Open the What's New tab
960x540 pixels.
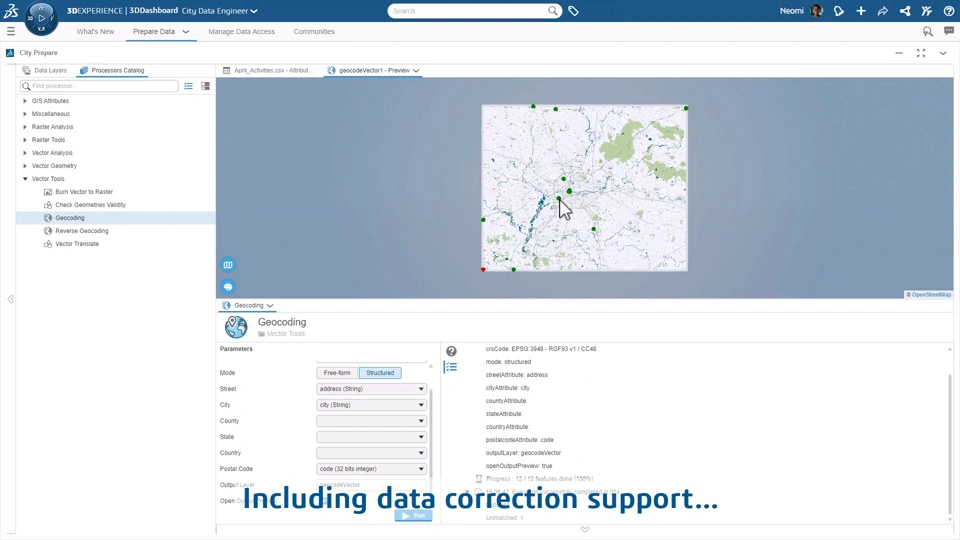pyautogui.click(x=95, y=31)
